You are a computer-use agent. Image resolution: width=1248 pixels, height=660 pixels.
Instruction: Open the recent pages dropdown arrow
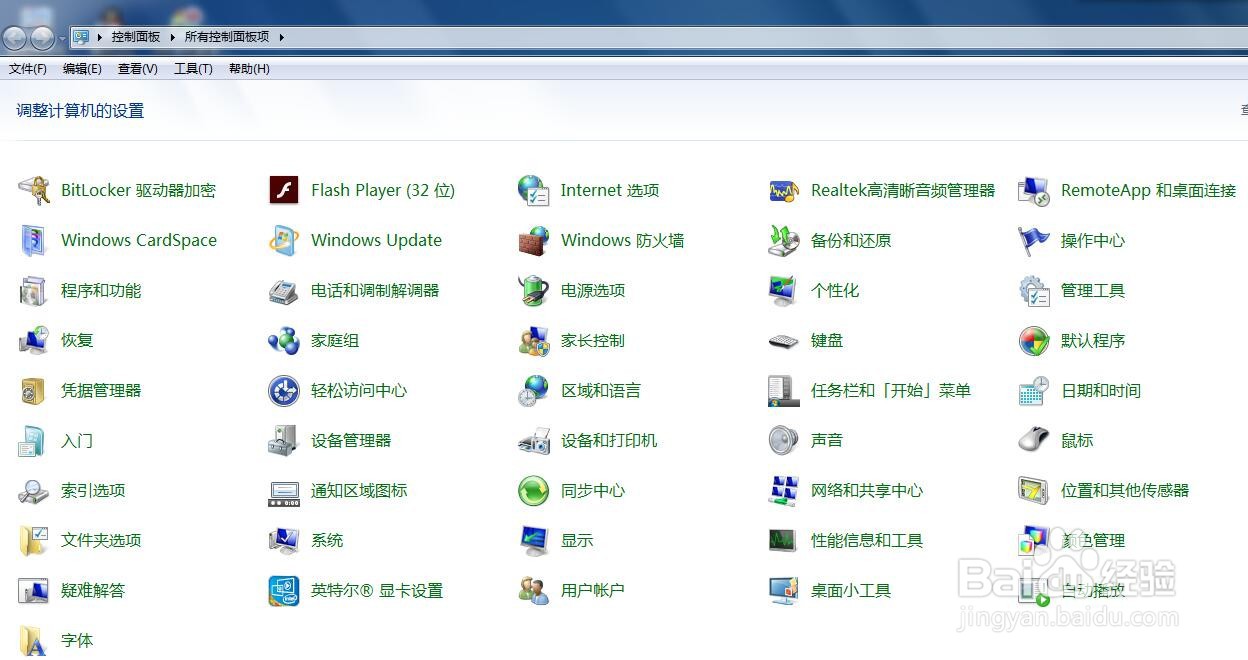click(62, 38)
